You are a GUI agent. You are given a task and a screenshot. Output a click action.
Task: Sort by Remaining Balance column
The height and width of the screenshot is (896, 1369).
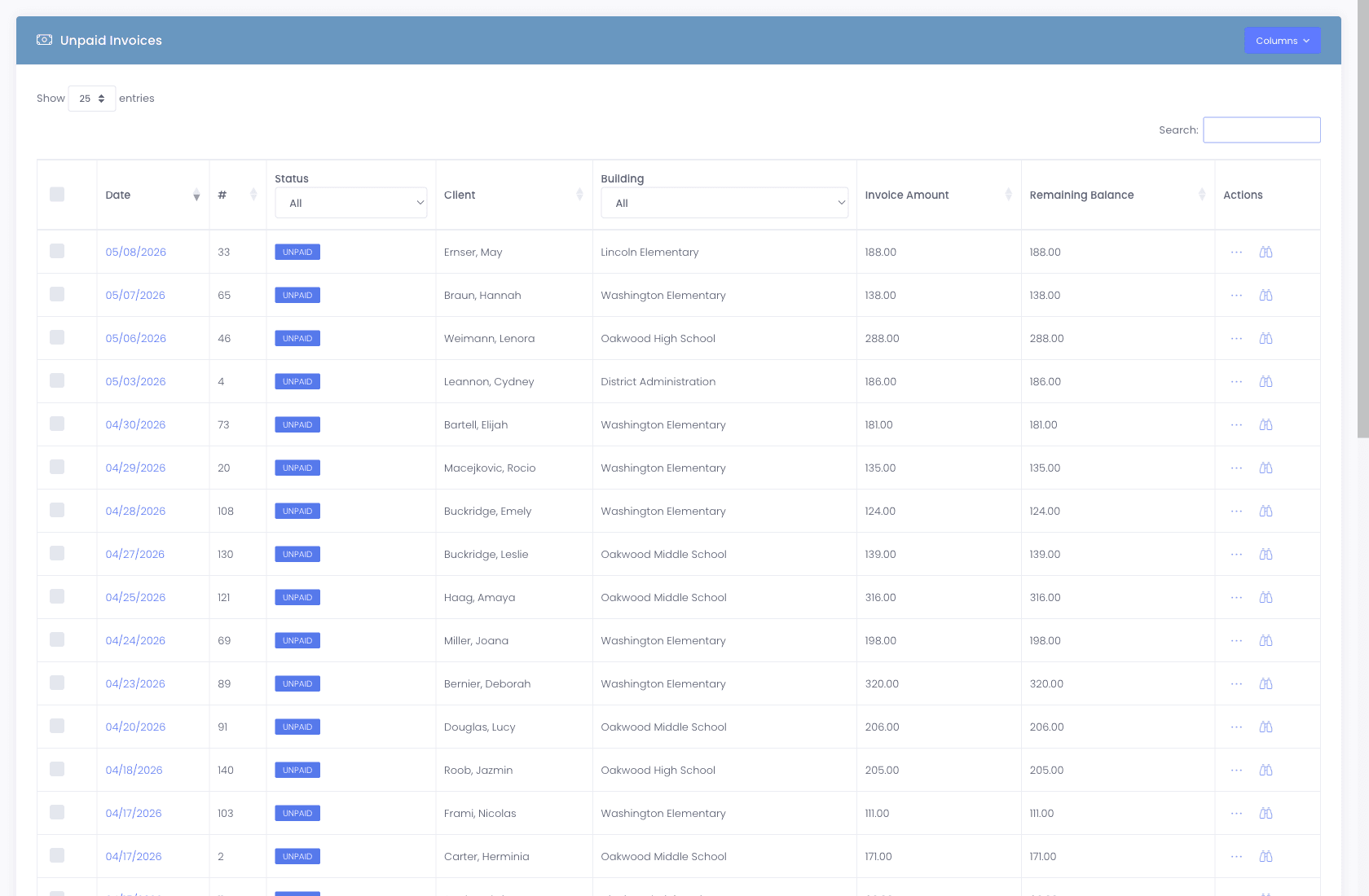[x=1117, y=195]
